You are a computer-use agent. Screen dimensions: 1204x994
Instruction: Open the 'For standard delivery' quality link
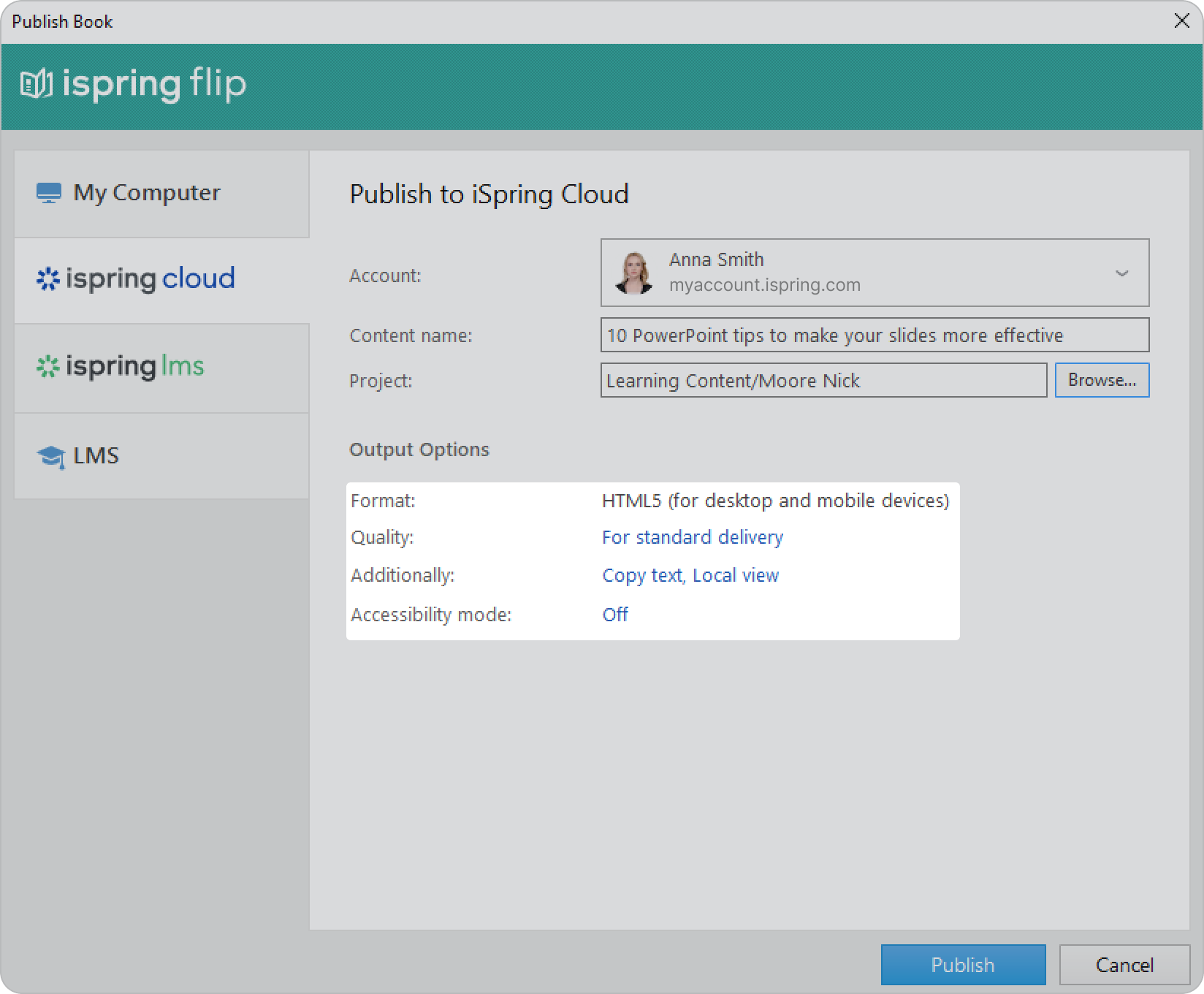coord(692,537)
